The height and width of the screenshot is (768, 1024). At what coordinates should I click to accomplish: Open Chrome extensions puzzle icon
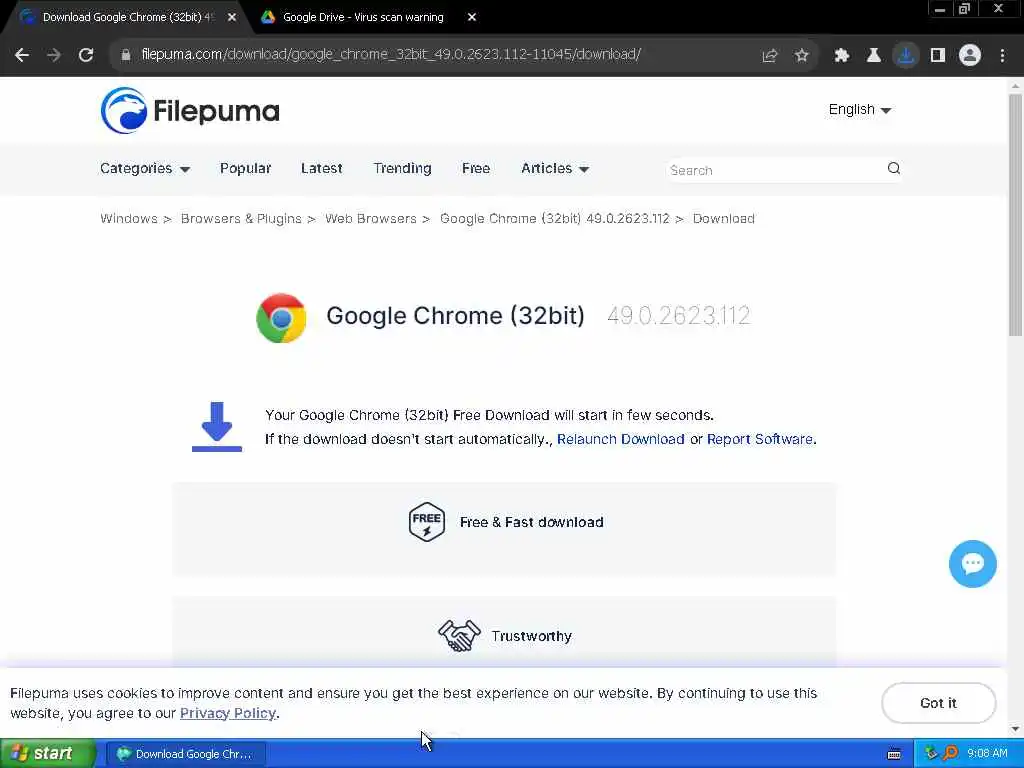pyautogui.click(x=841, y=56)
